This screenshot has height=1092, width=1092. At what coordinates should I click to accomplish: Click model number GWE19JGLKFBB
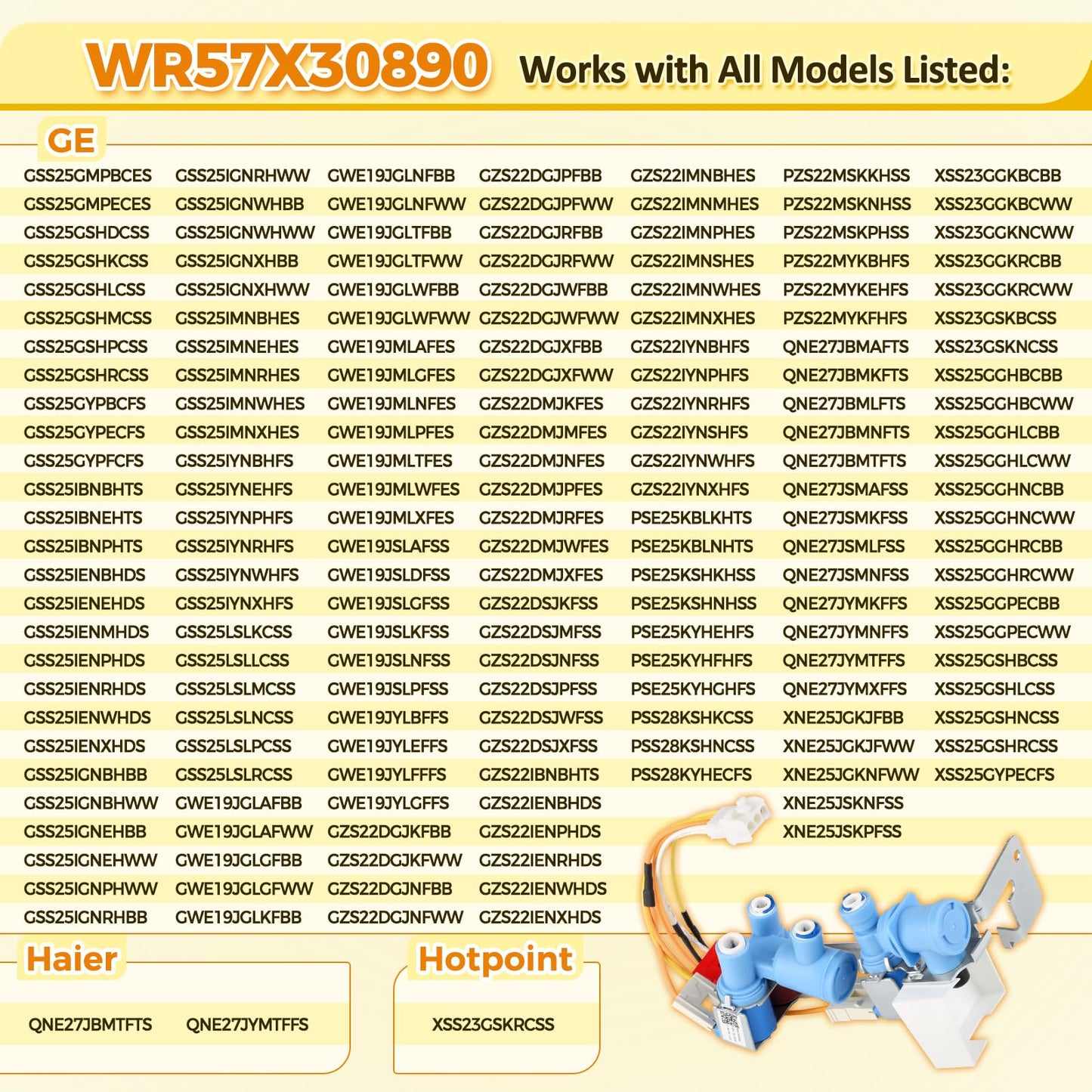coord(239,917)
